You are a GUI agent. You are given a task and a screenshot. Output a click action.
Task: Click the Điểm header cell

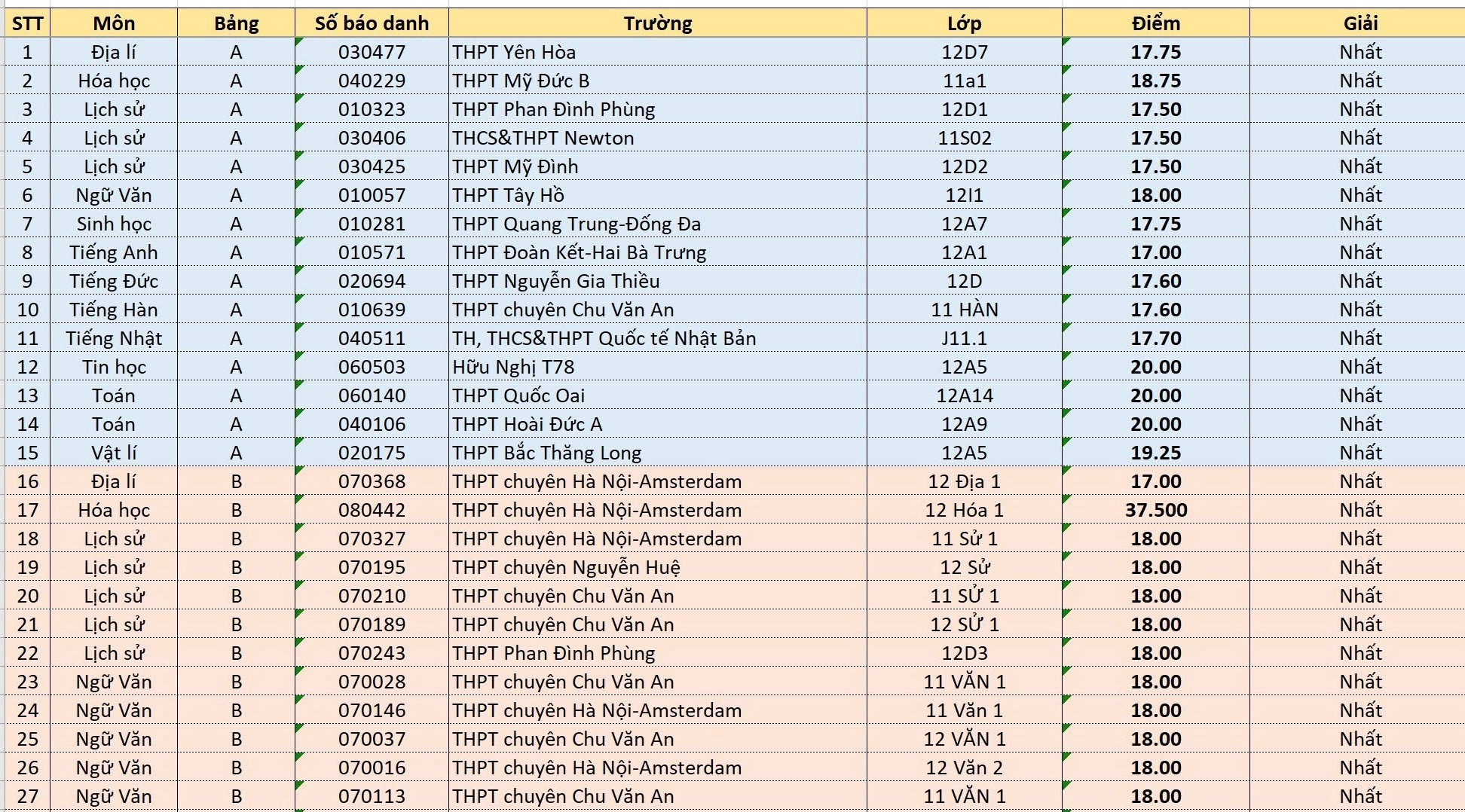(x=1155, y=23)
